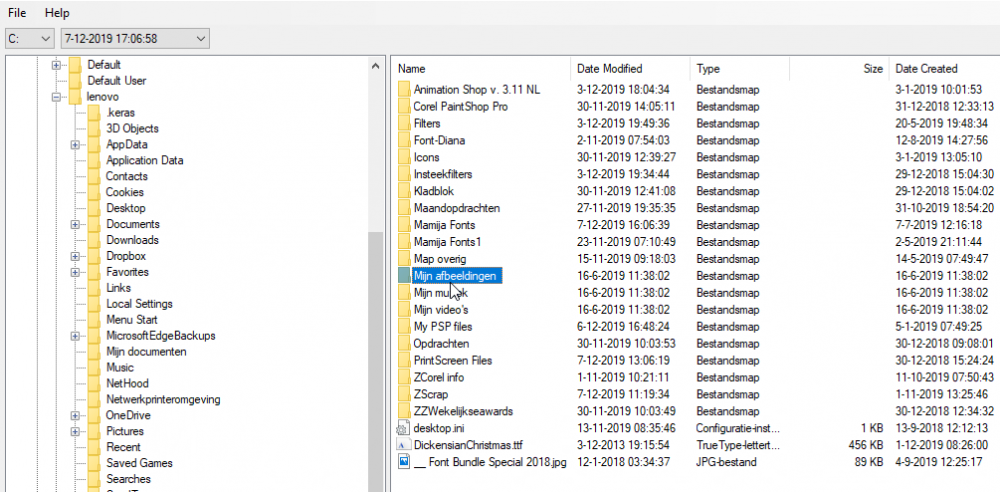Click the ZCorel info folder icon
1000x492 pixels.
tap(404, 377)
